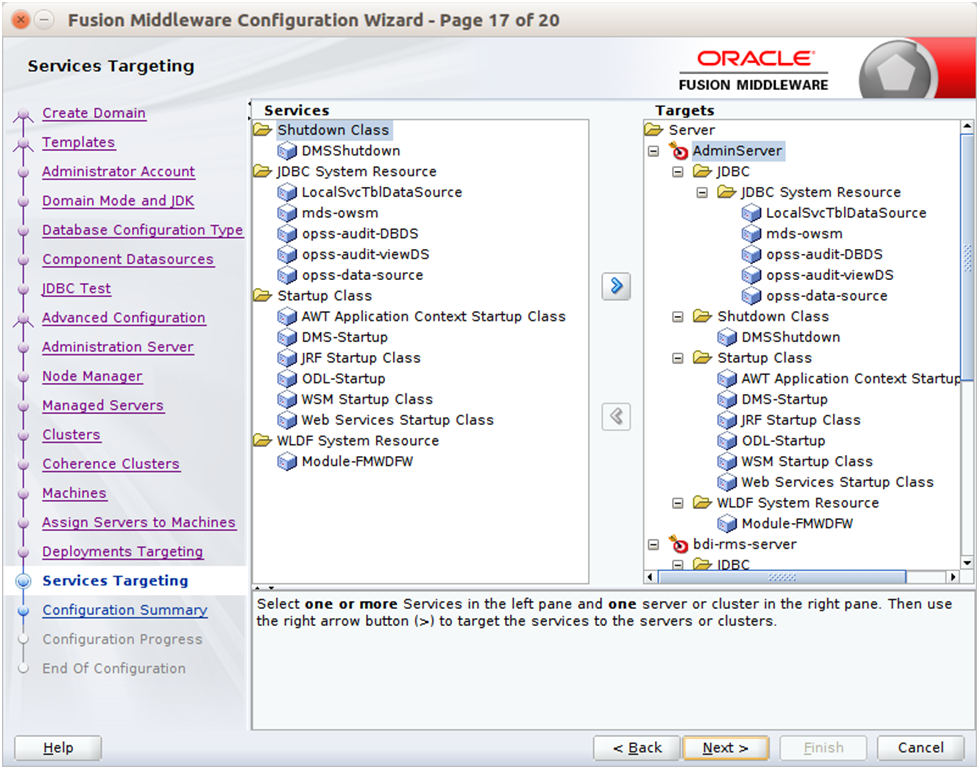Click DMS-Startup icon in Services pane
Viewport: 979px width, 769px height.
287,338
